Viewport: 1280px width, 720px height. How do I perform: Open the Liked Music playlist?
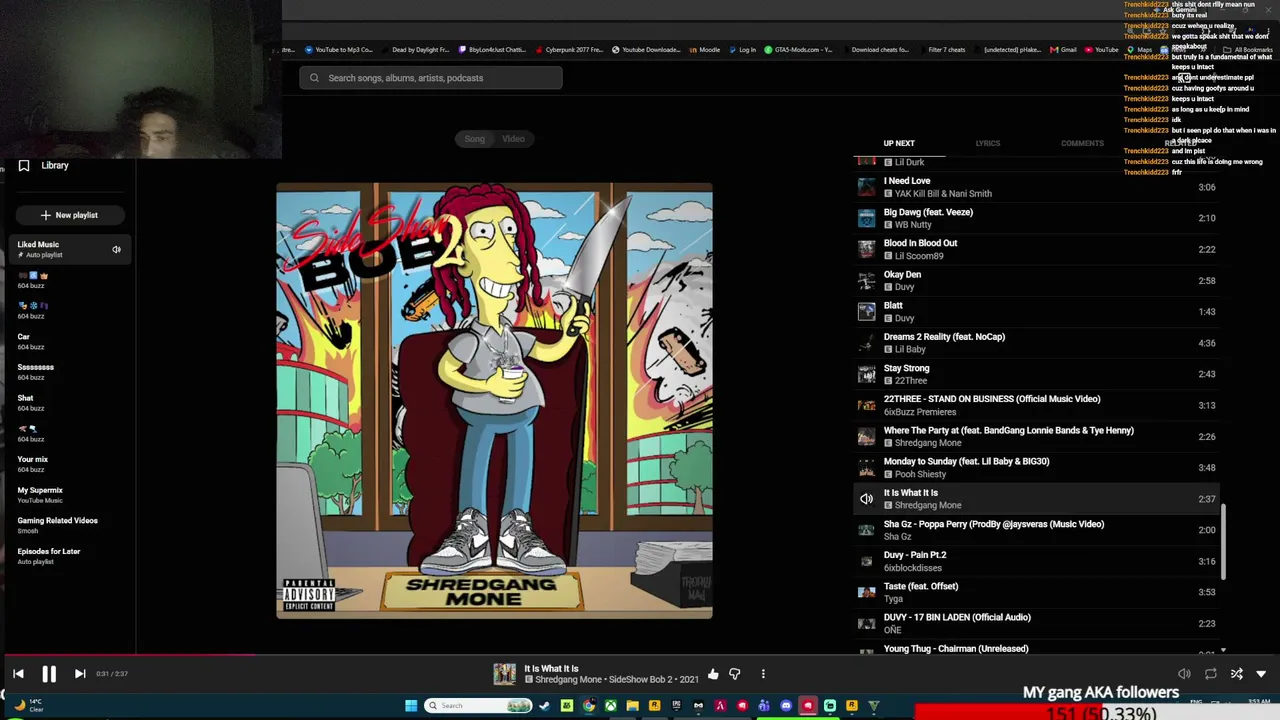[x=68, y=249]
